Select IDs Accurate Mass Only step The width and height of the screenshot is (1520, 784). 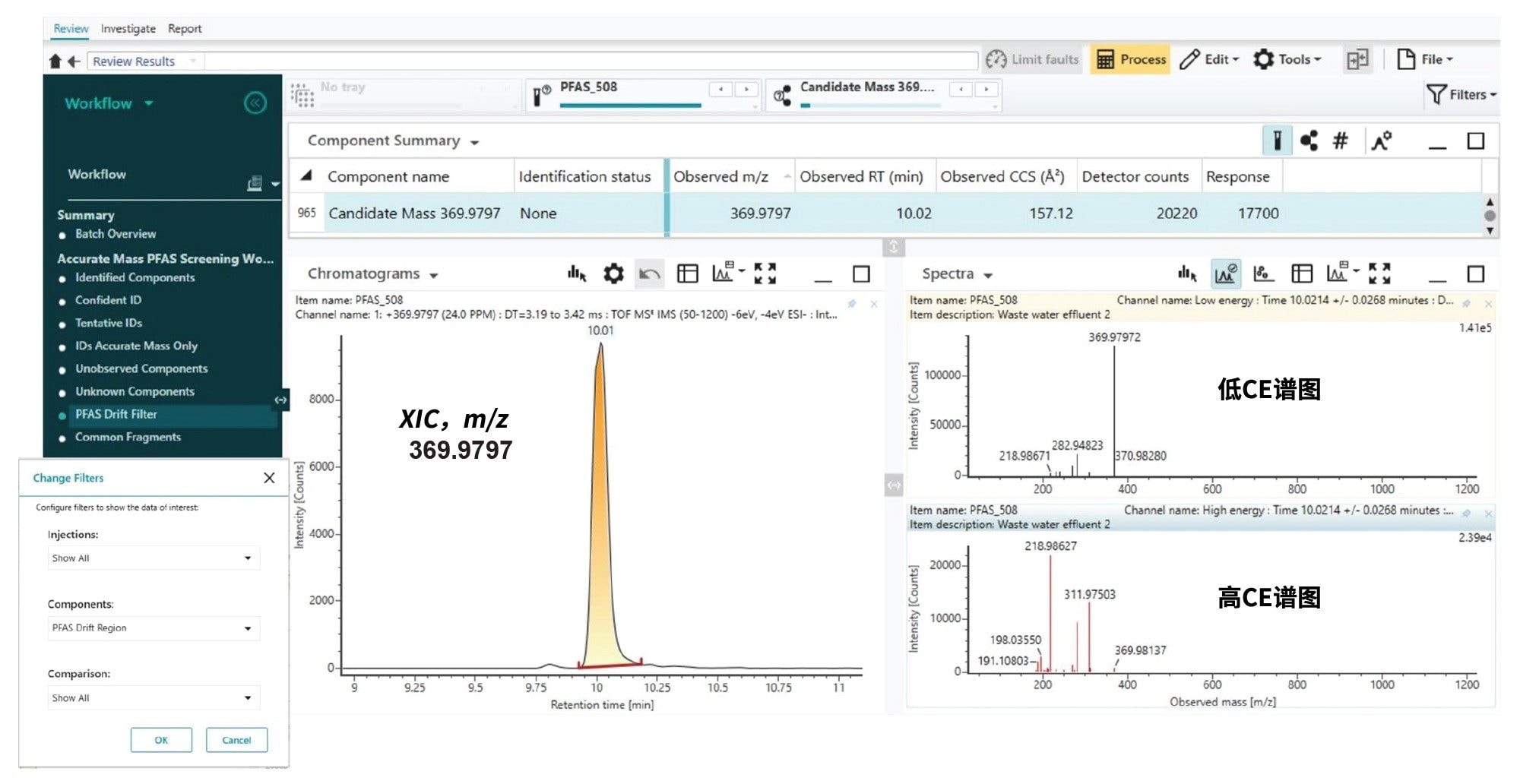[136, 346]
